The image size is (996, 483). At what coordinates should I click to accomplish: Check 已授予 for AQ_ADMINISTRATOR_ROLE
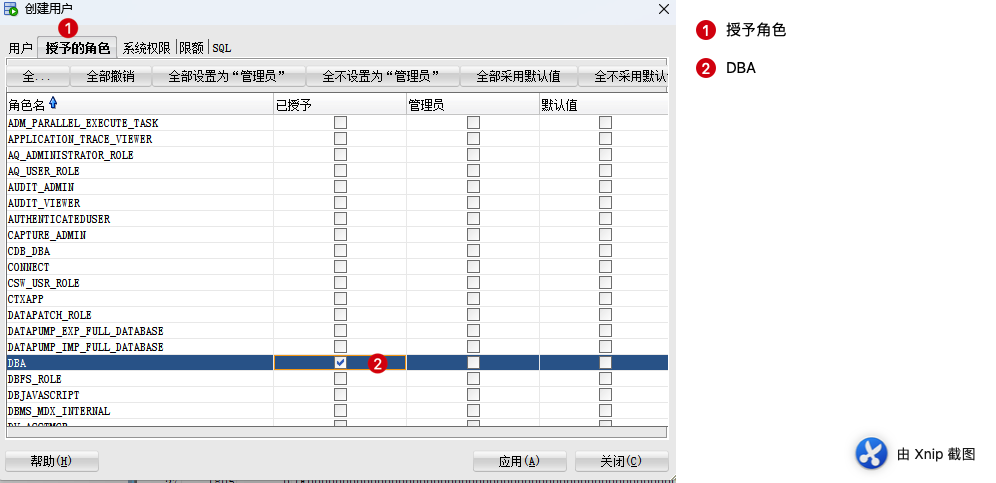340,154
